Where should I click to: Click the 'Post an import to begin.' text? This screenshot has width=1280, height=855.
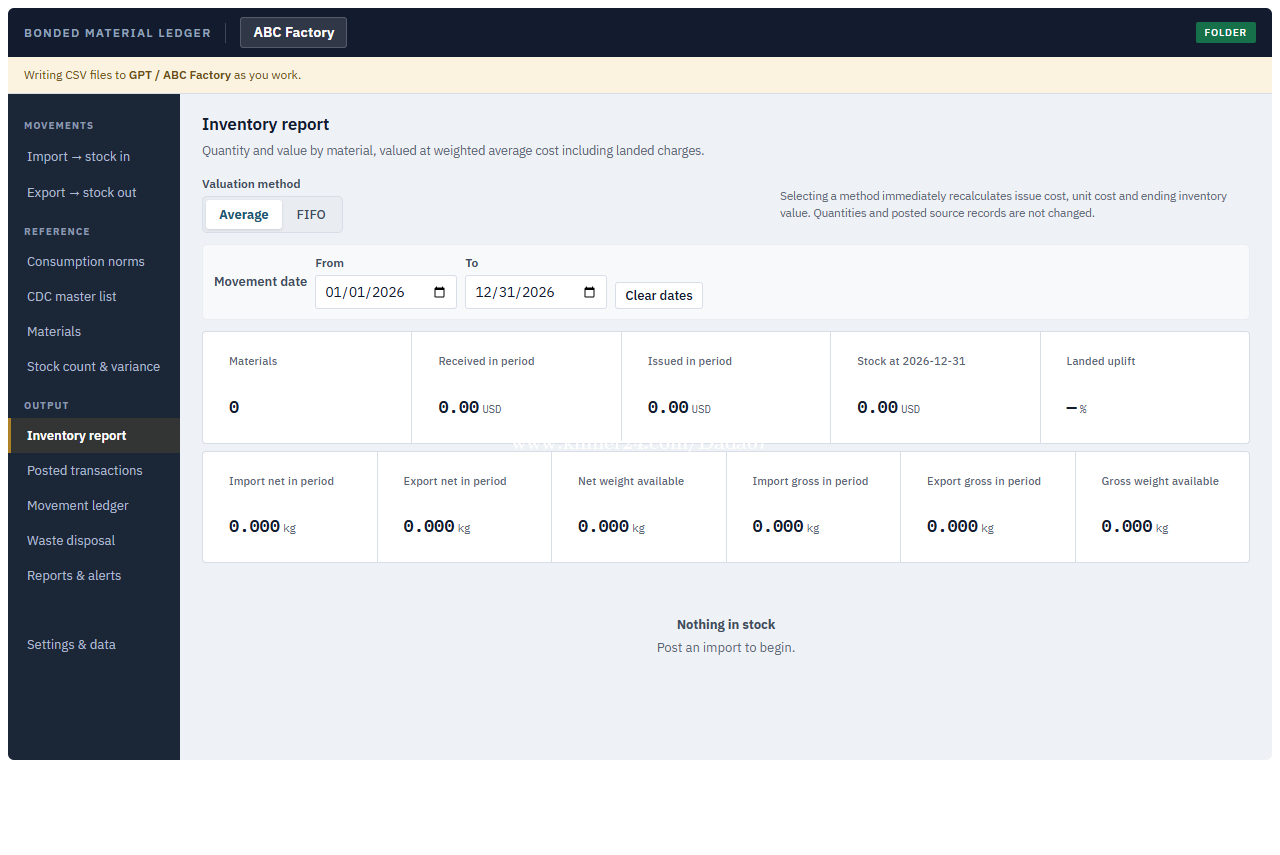coord(726,648)
